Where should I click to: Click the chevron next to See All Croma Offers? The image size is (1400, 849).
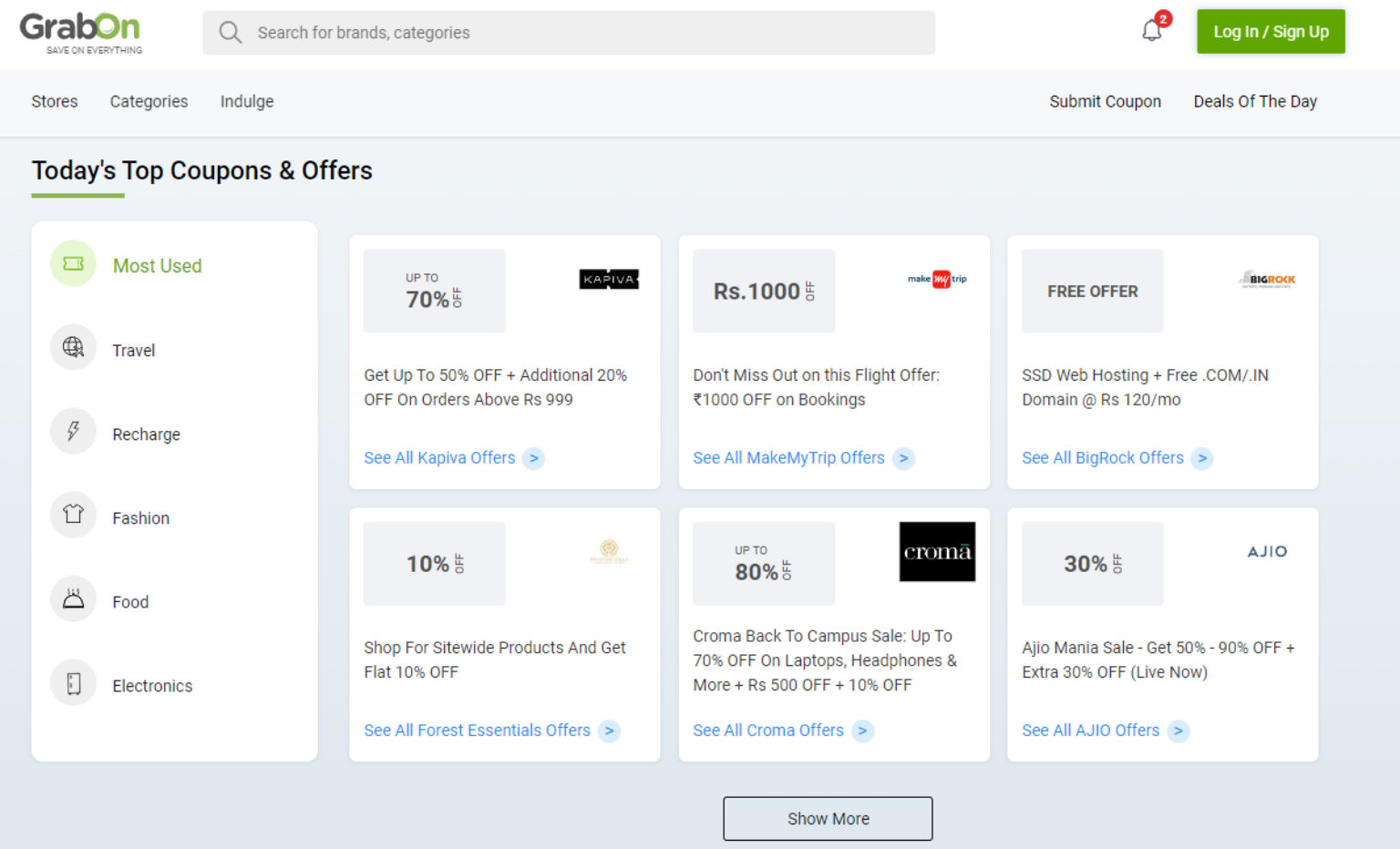click(x=862, y=731)
